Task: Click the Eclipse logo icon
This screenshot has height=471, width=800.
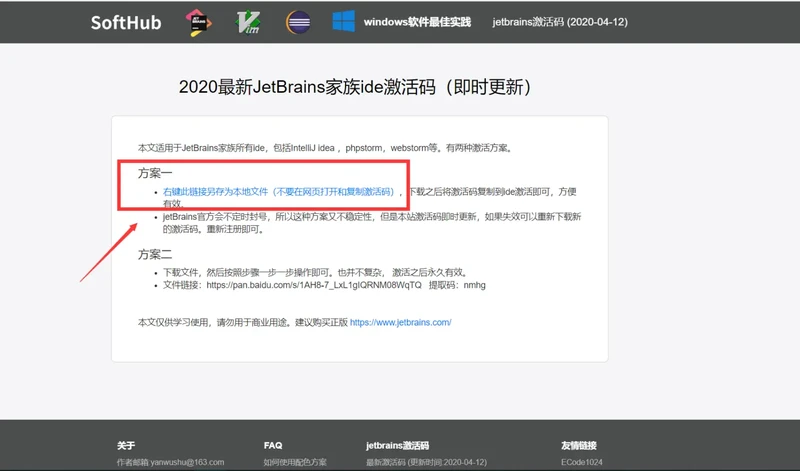Action: coord(296,22)
